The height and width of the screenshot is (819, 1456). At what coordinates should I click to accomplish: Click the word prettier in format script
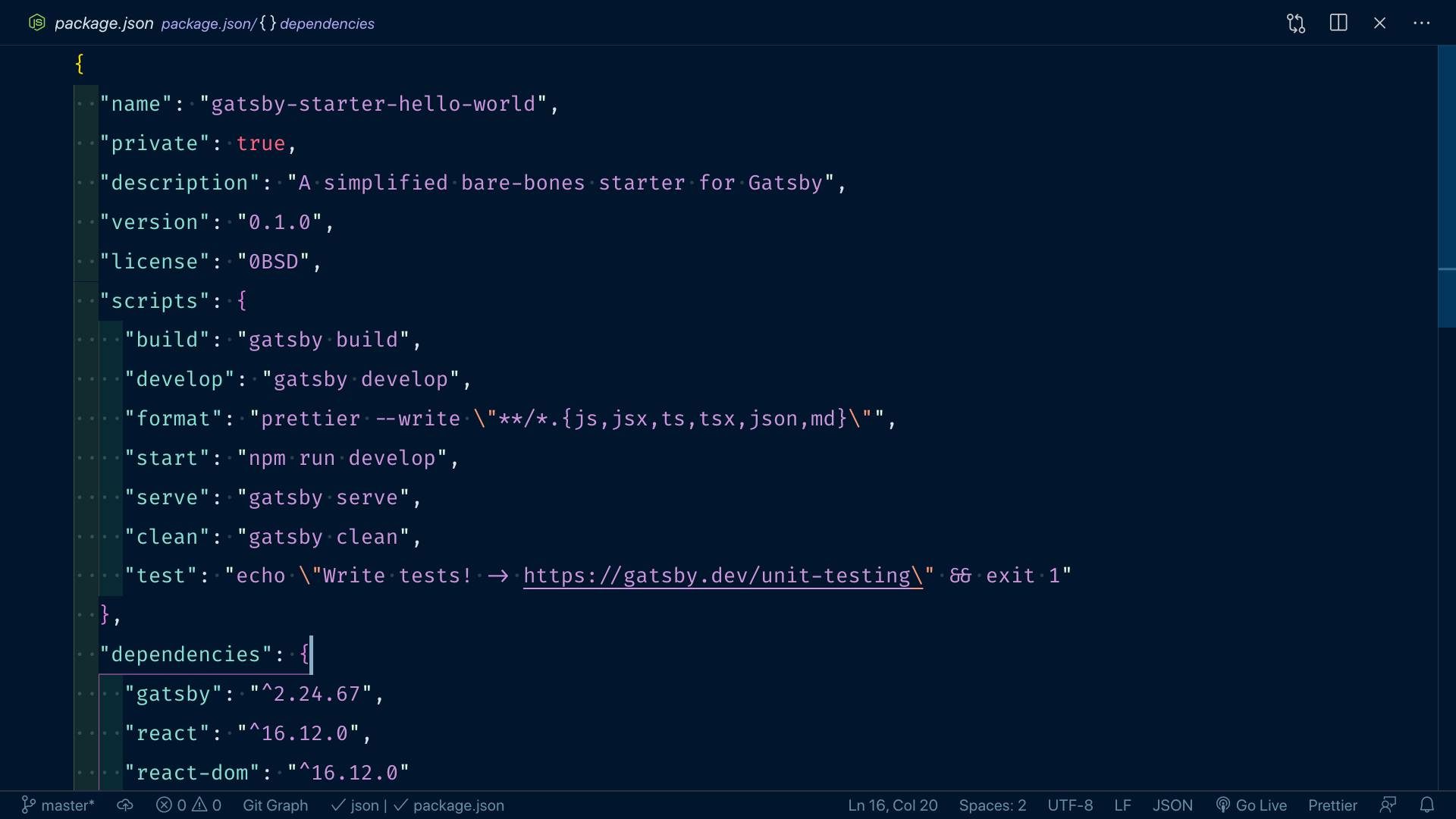click(x=311, y=419)
